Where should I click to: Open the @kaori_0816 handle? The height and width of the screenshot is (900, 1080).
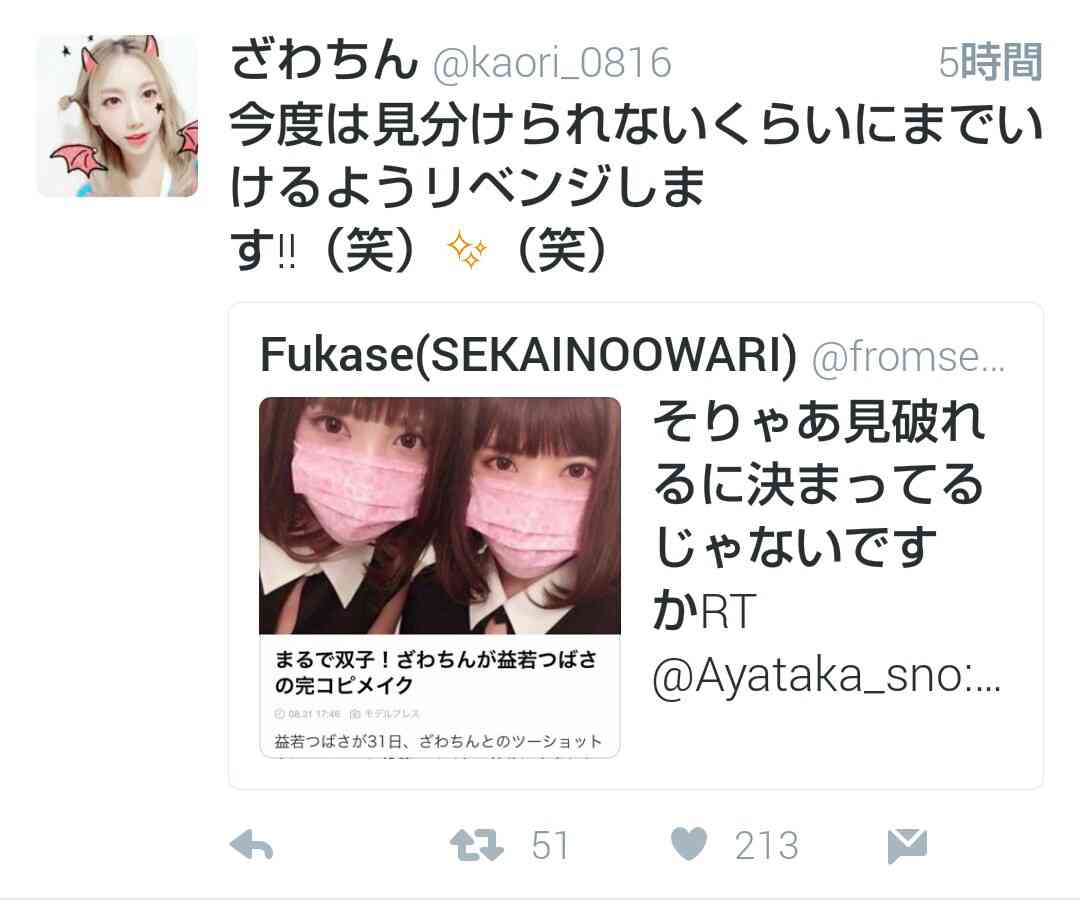[552, 63]
